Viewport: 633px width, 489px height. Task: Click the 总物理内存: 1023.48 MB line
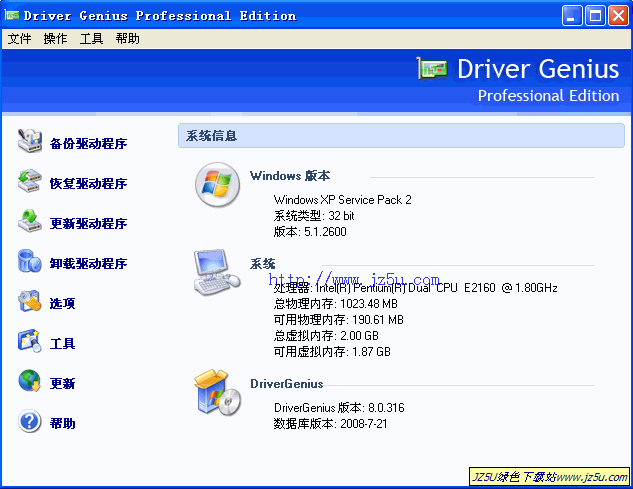[335, 304]
